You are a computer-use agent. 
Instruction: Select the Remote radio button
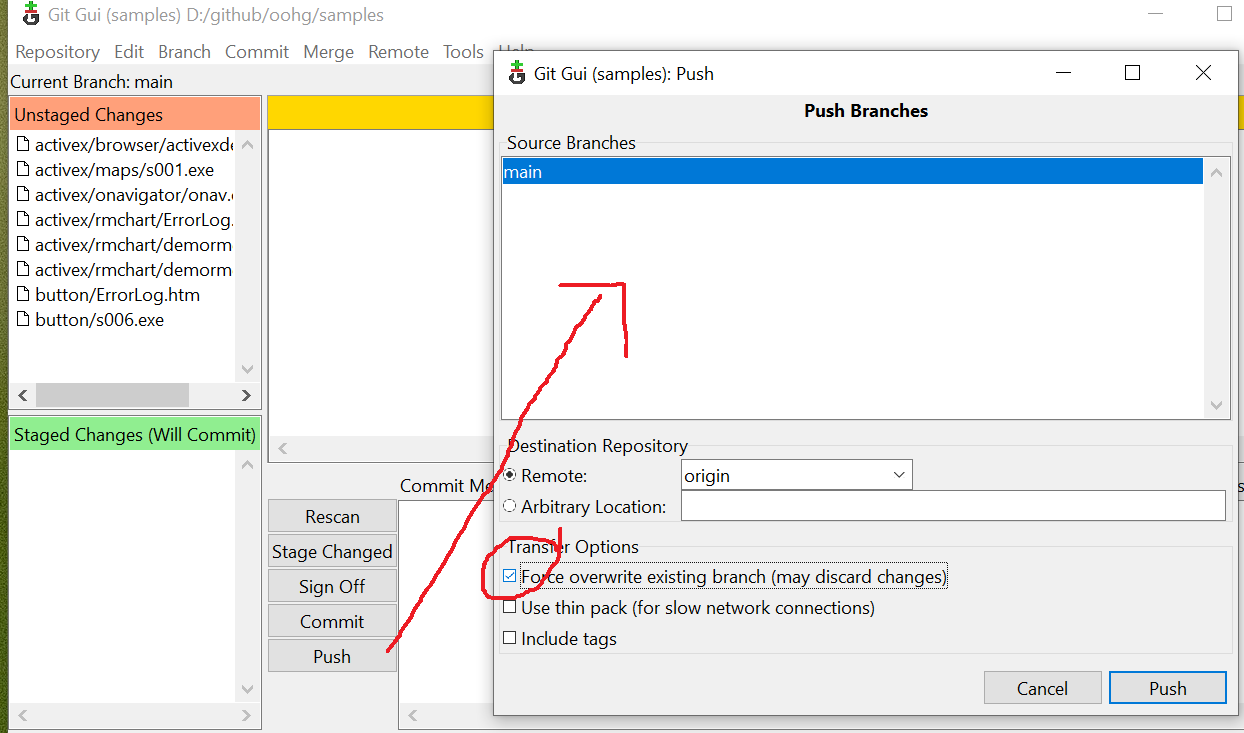[510, 475]
